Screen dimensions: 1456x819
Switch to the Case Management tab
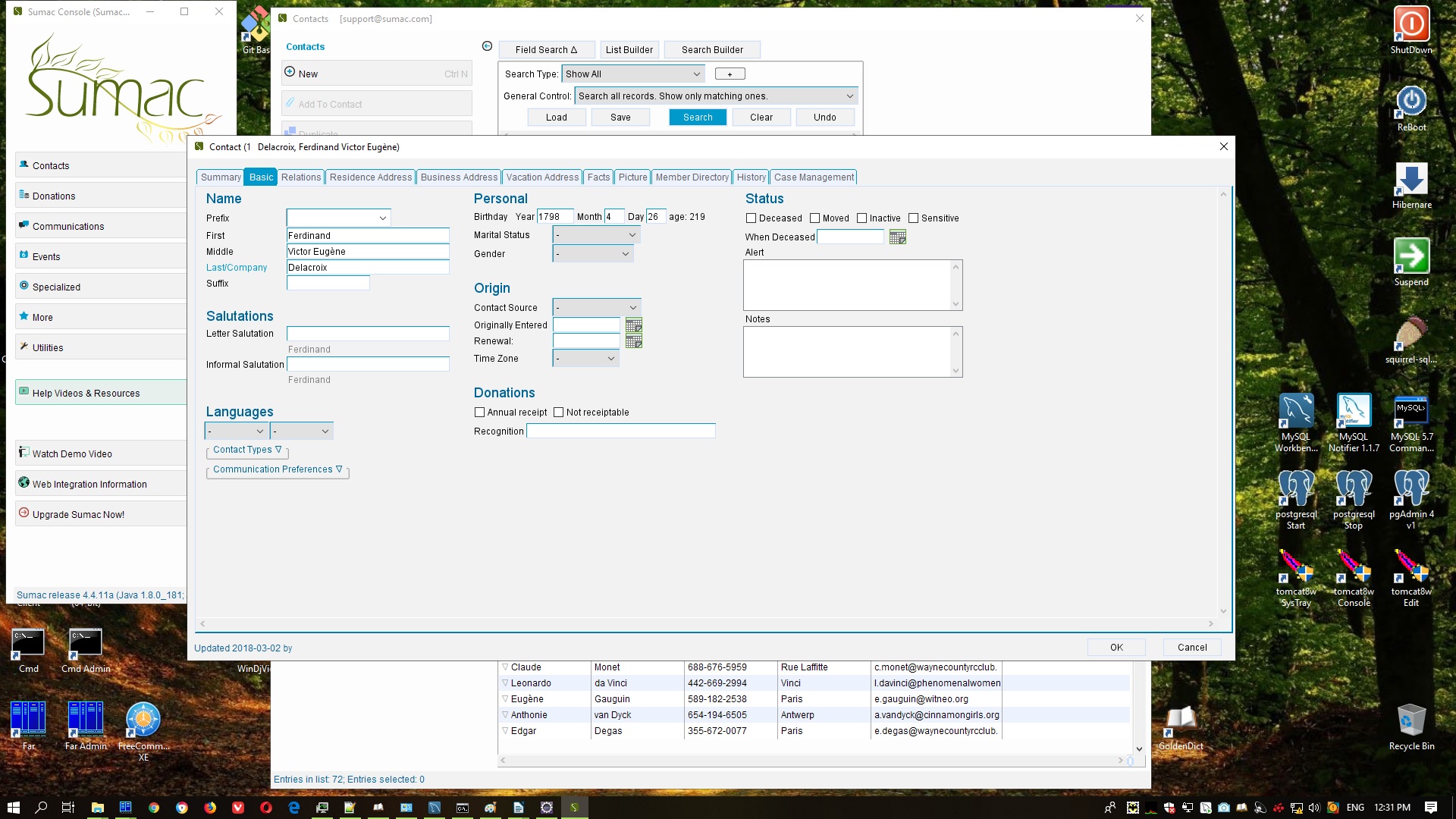click(x=814, y=177)
